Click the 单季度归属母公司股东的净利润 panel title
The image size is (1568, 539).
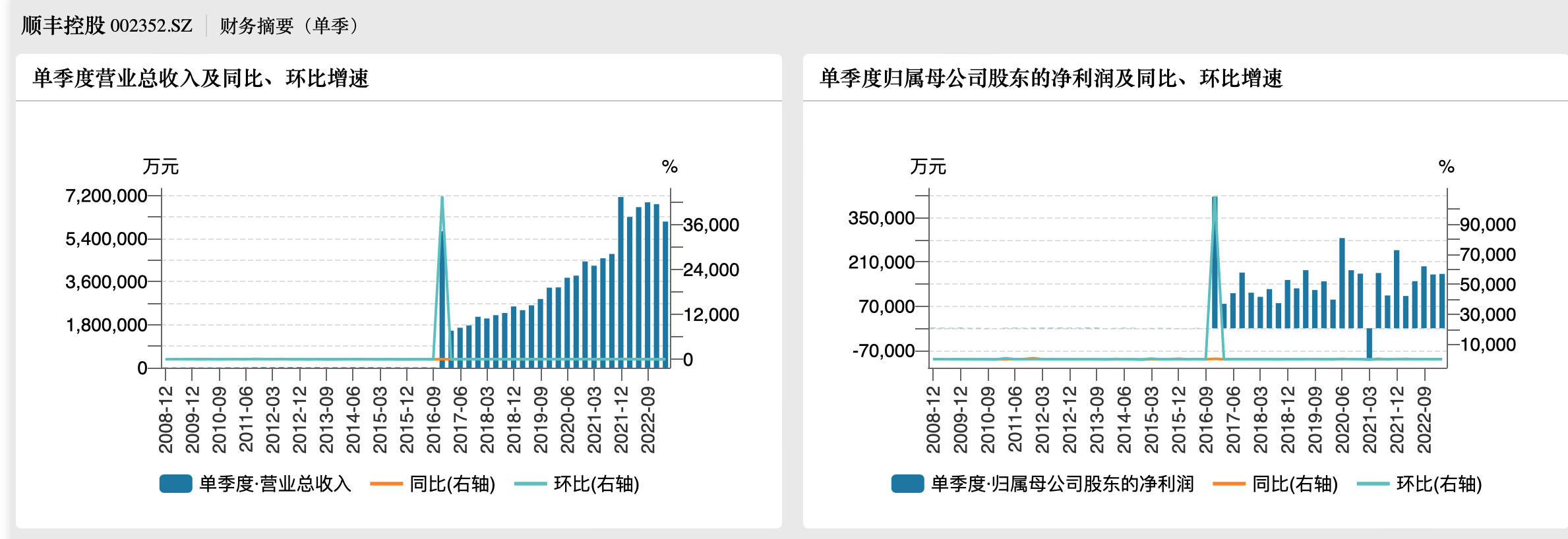[1050, 78]
